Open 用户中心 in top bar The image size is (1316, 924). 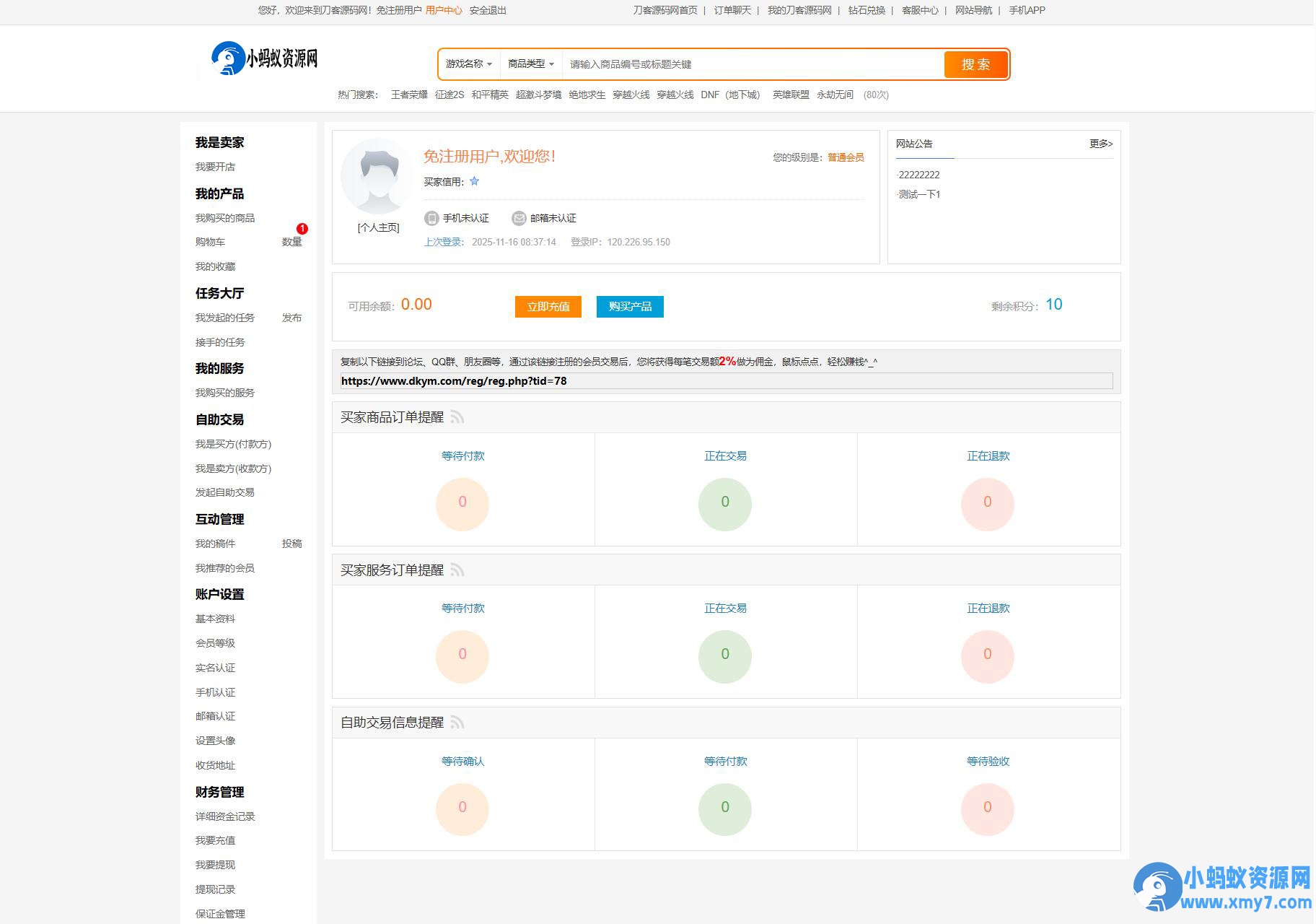point(444,10)
